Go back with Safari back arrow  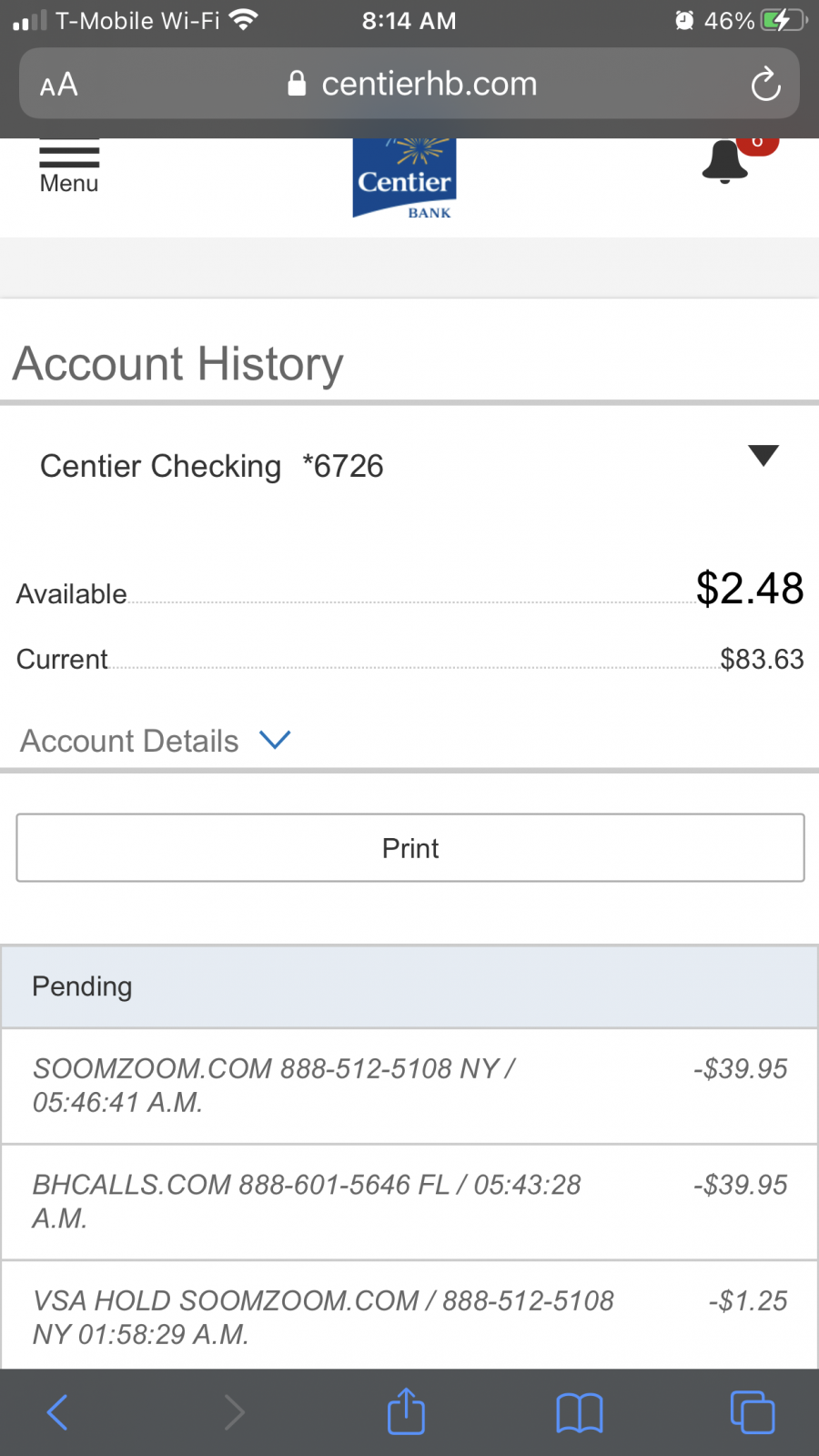tap(57, 1412)
